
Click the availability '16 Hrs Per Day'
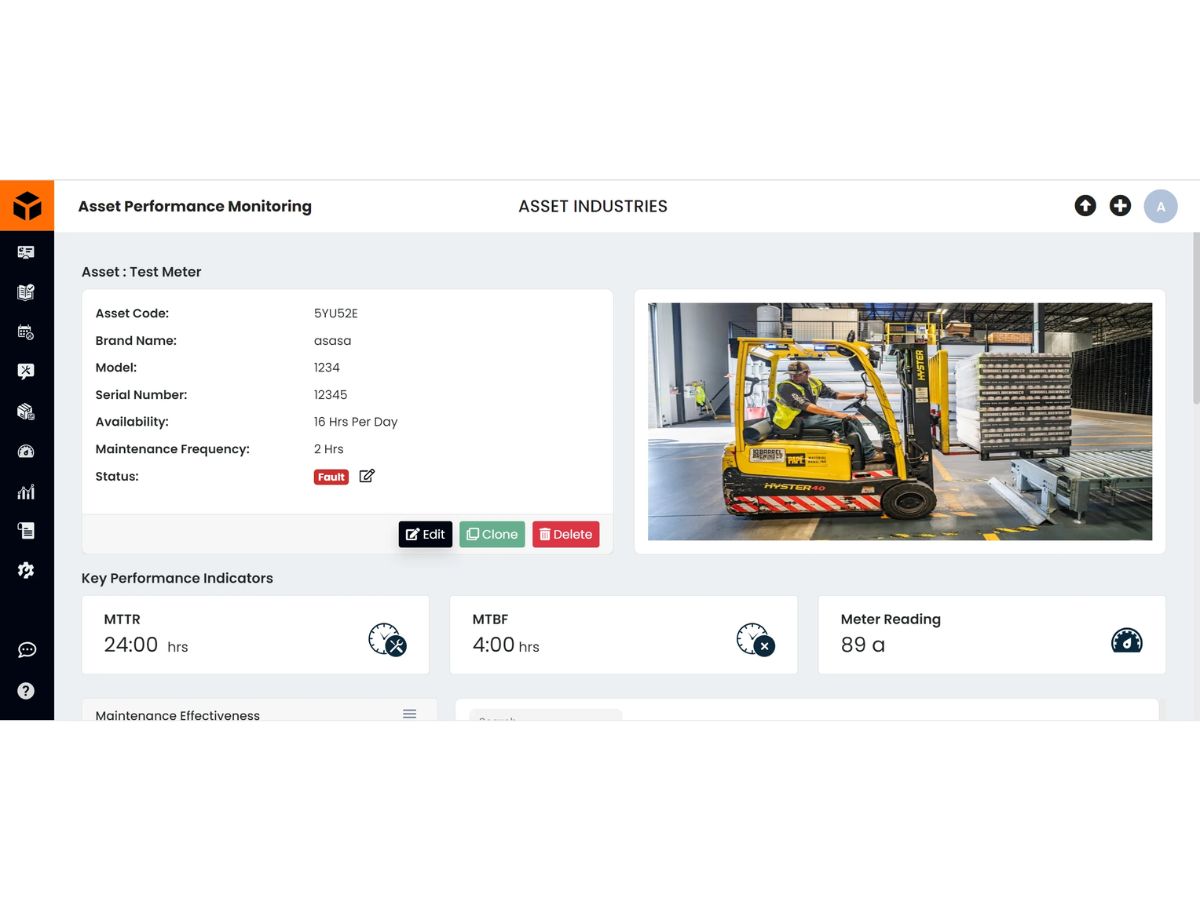tap(356, 422)
